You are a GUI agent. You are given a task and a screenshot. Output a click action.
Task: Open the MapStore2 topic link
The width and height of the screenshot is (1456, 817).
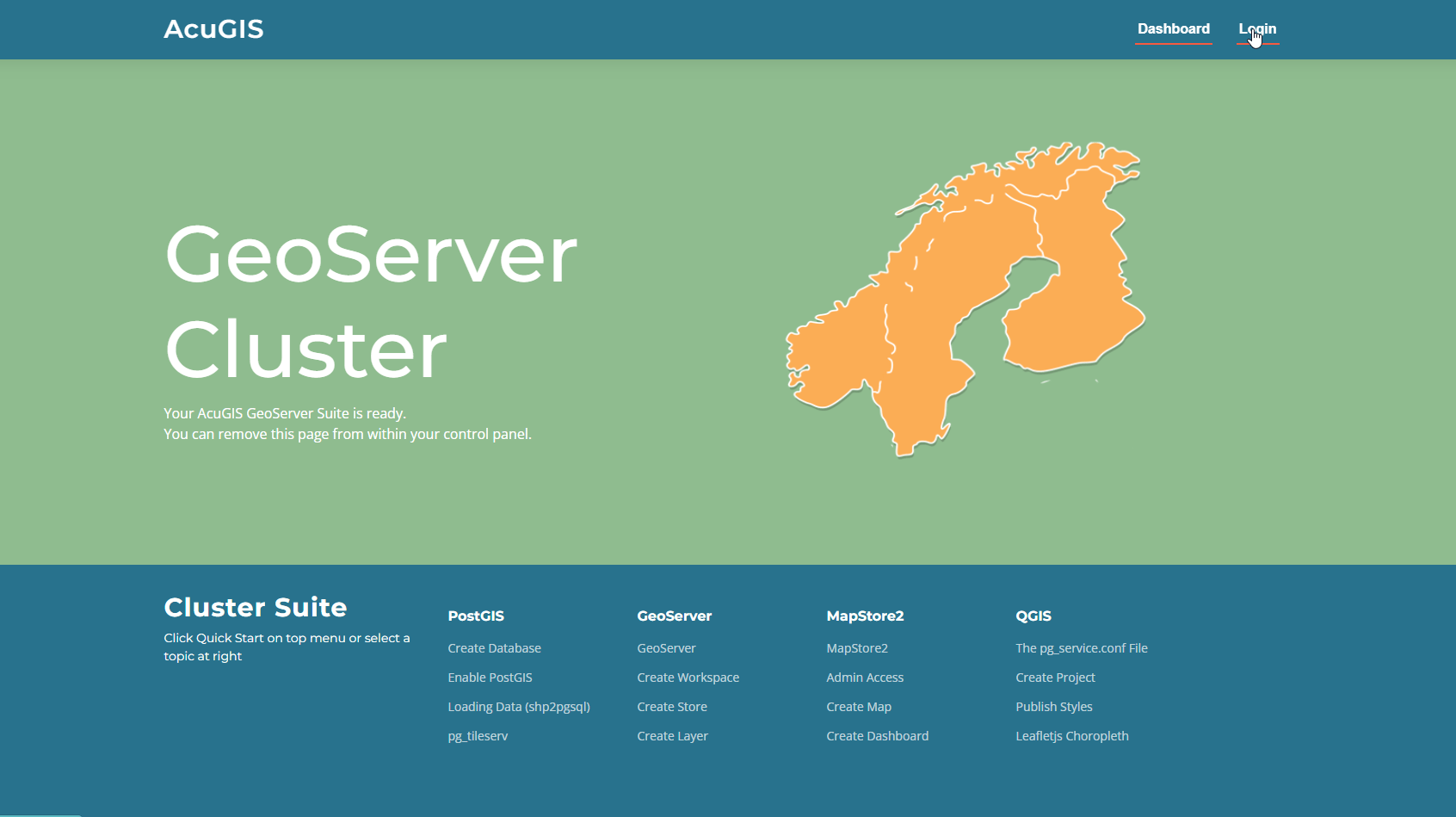pos(856,648)
